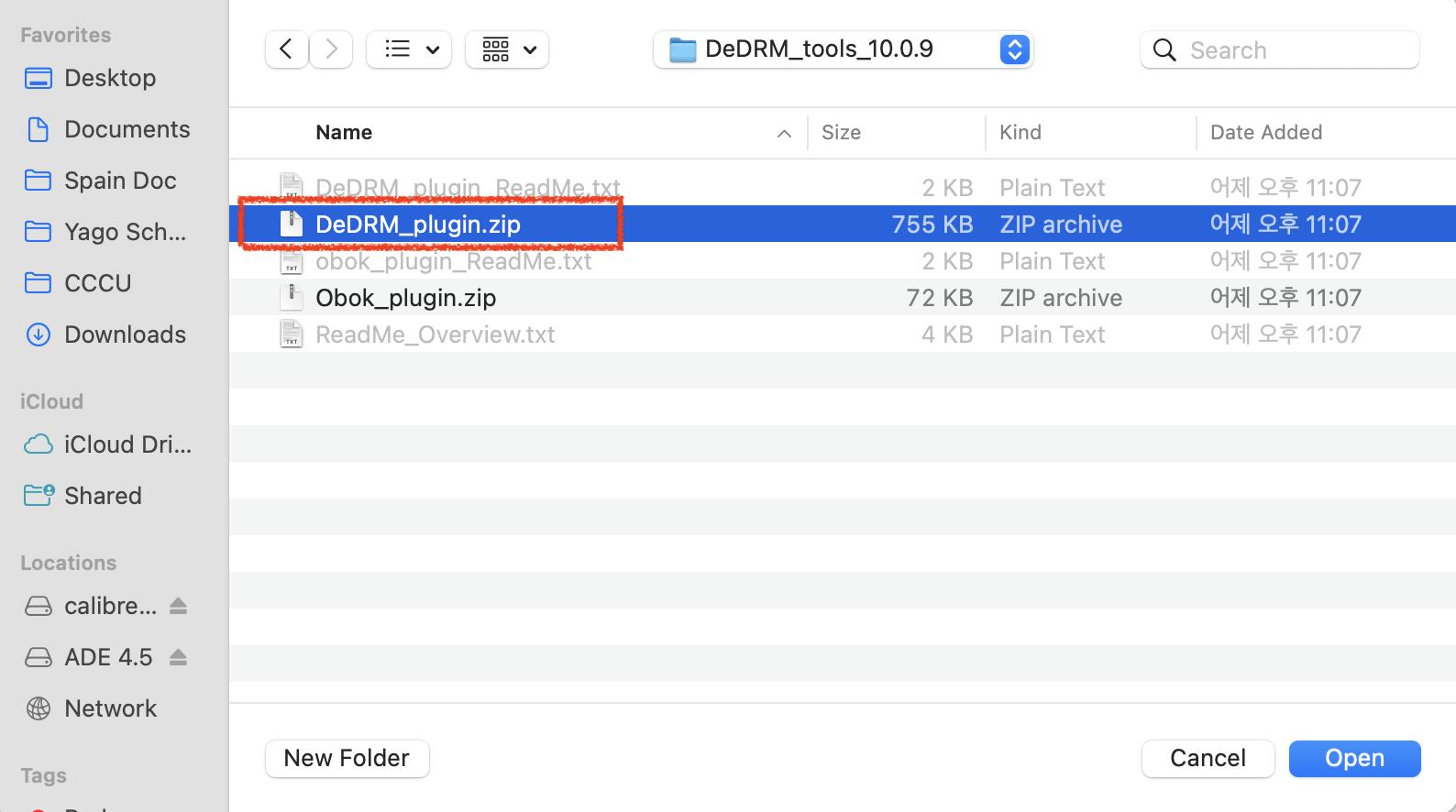Click the iCloud Drive cloud icon
Image resolution: width=1456 pixels, height=812 pixels.
(39, 444)
